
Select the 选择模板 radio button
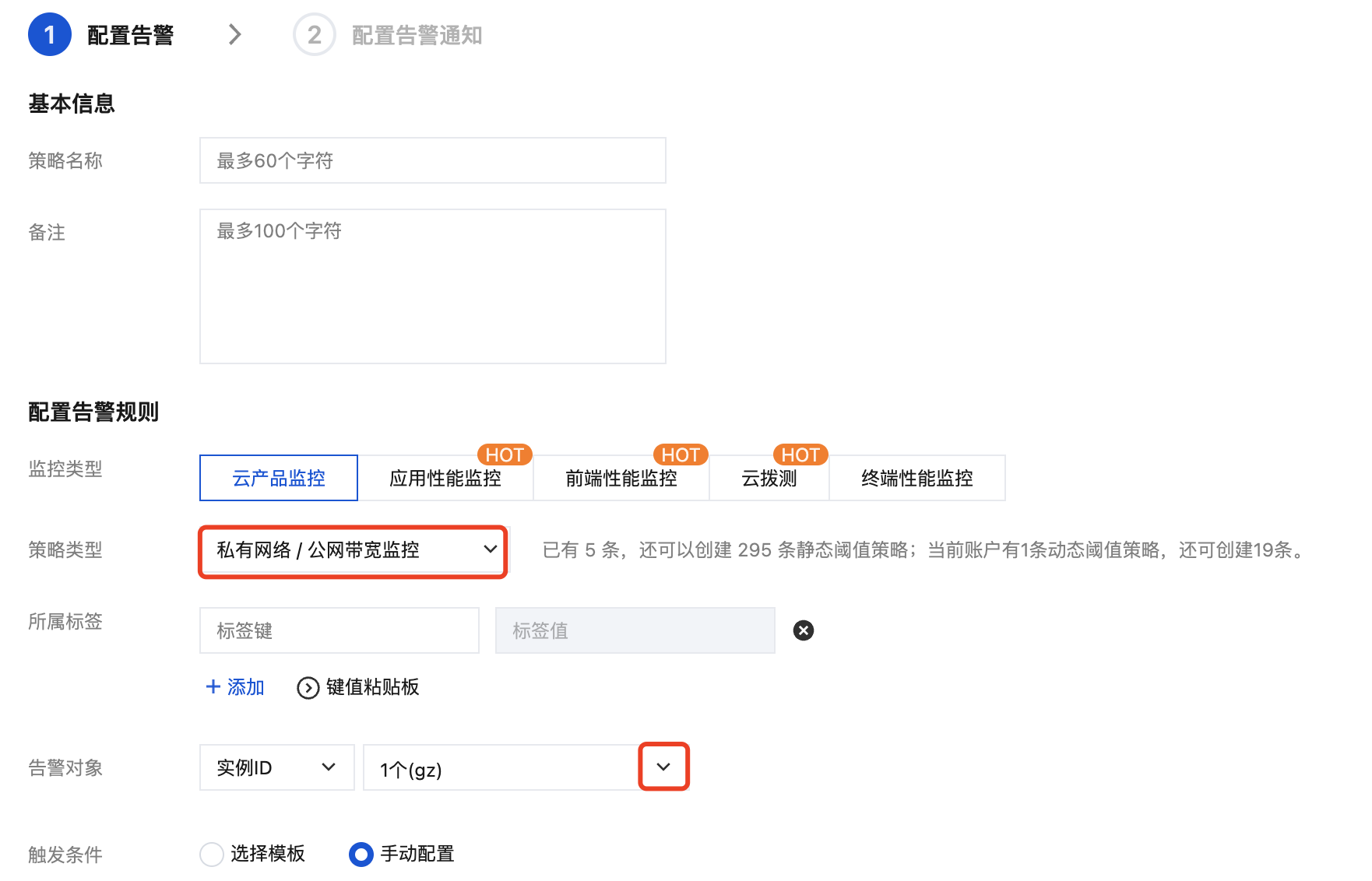tap(212, 854)
